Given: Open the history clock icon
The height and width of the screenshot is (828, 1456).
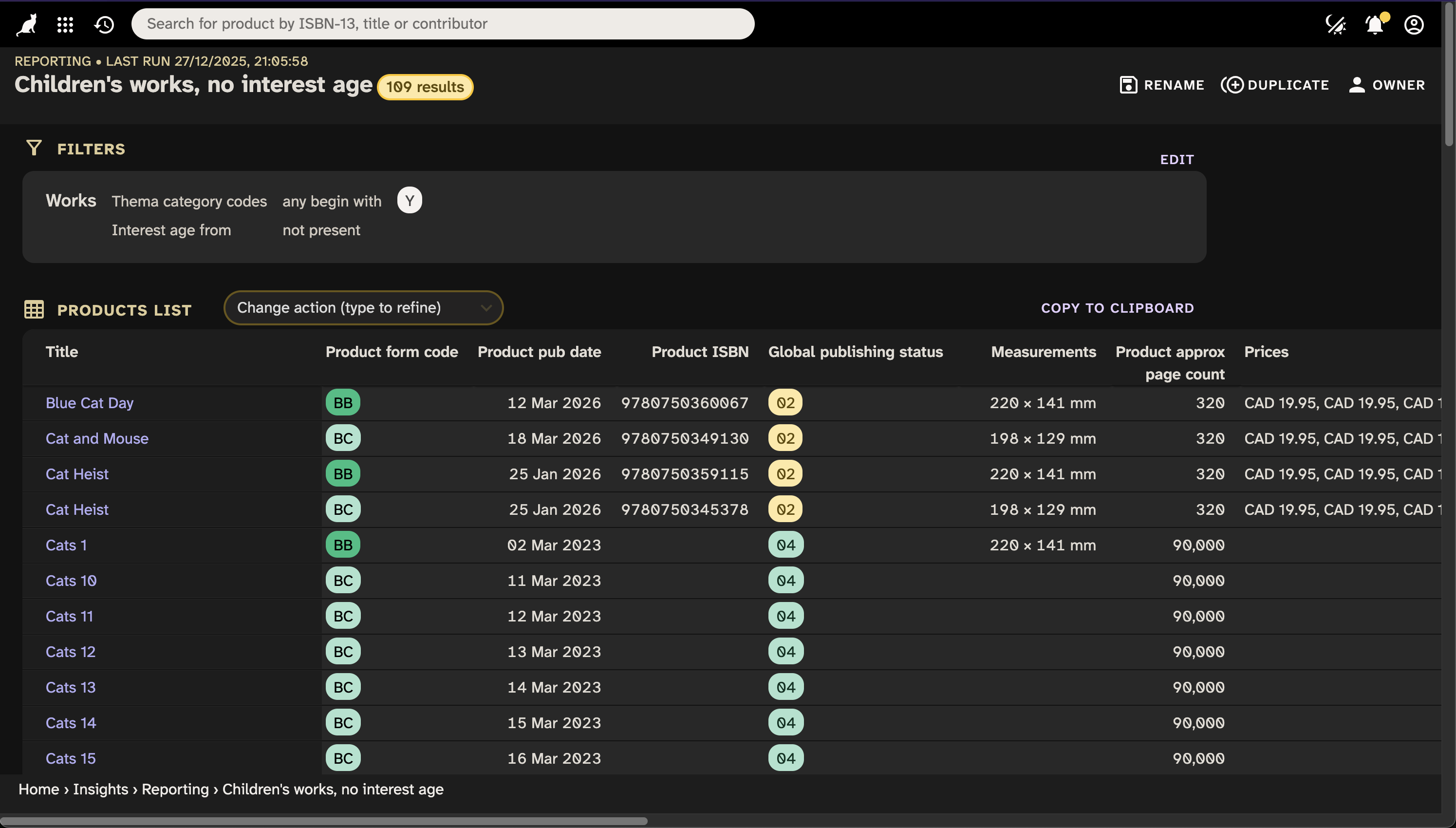Looking at the screenshot, I should [104, 24].
